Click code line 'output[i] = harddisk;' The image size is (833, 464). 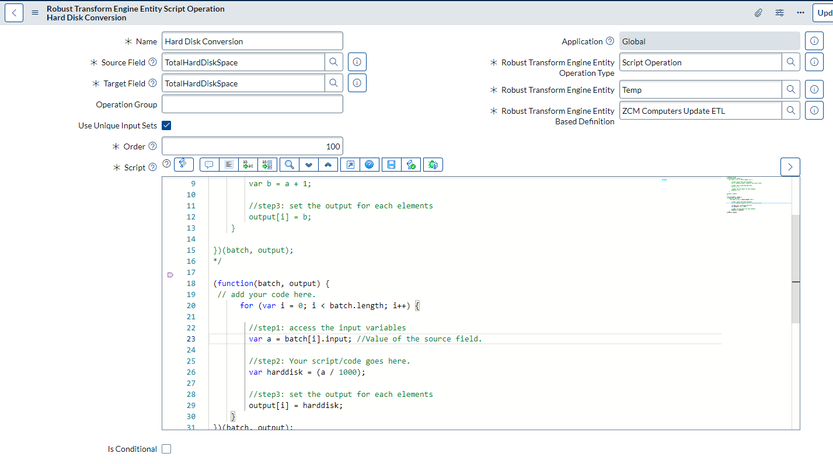pyautogui.click(x=296, y=405)
